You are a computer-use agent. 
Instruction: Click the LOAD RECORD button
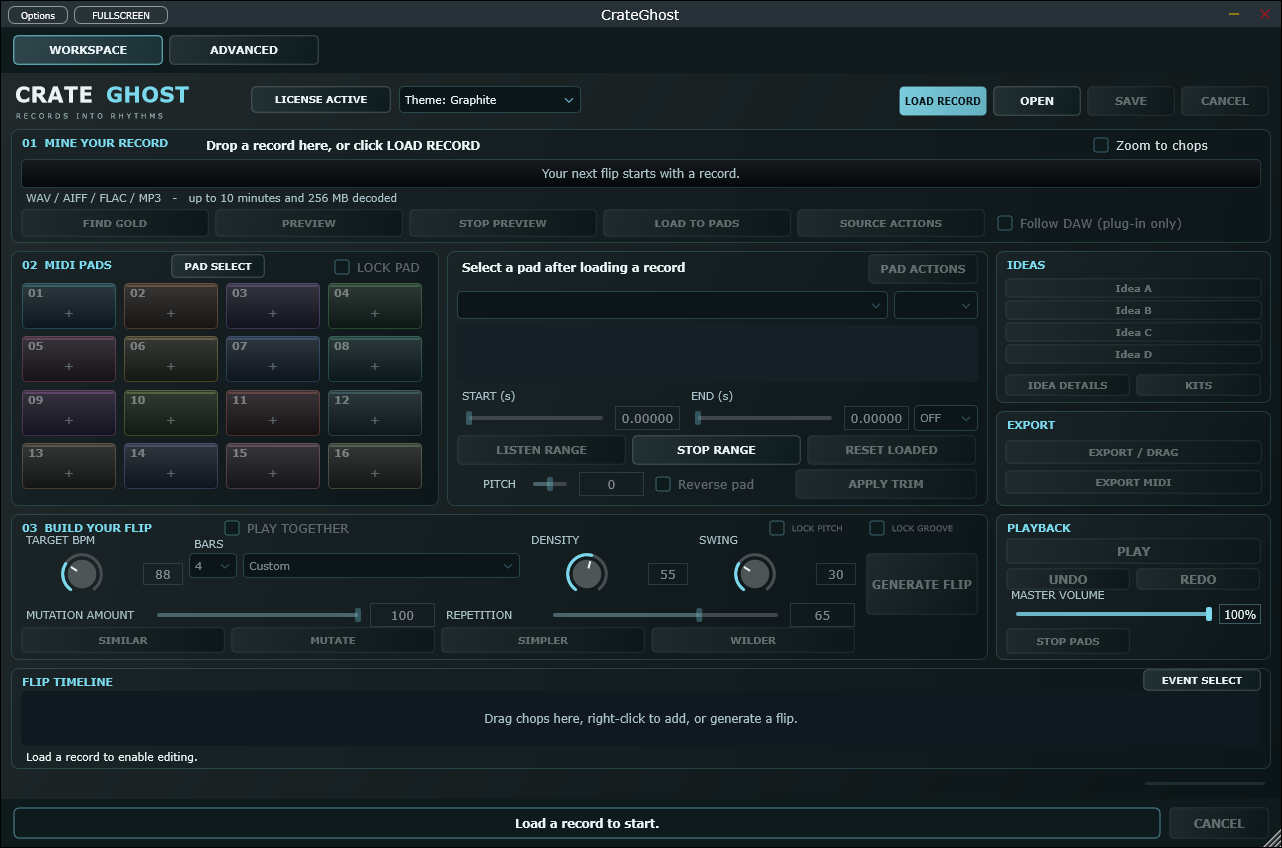943,101
